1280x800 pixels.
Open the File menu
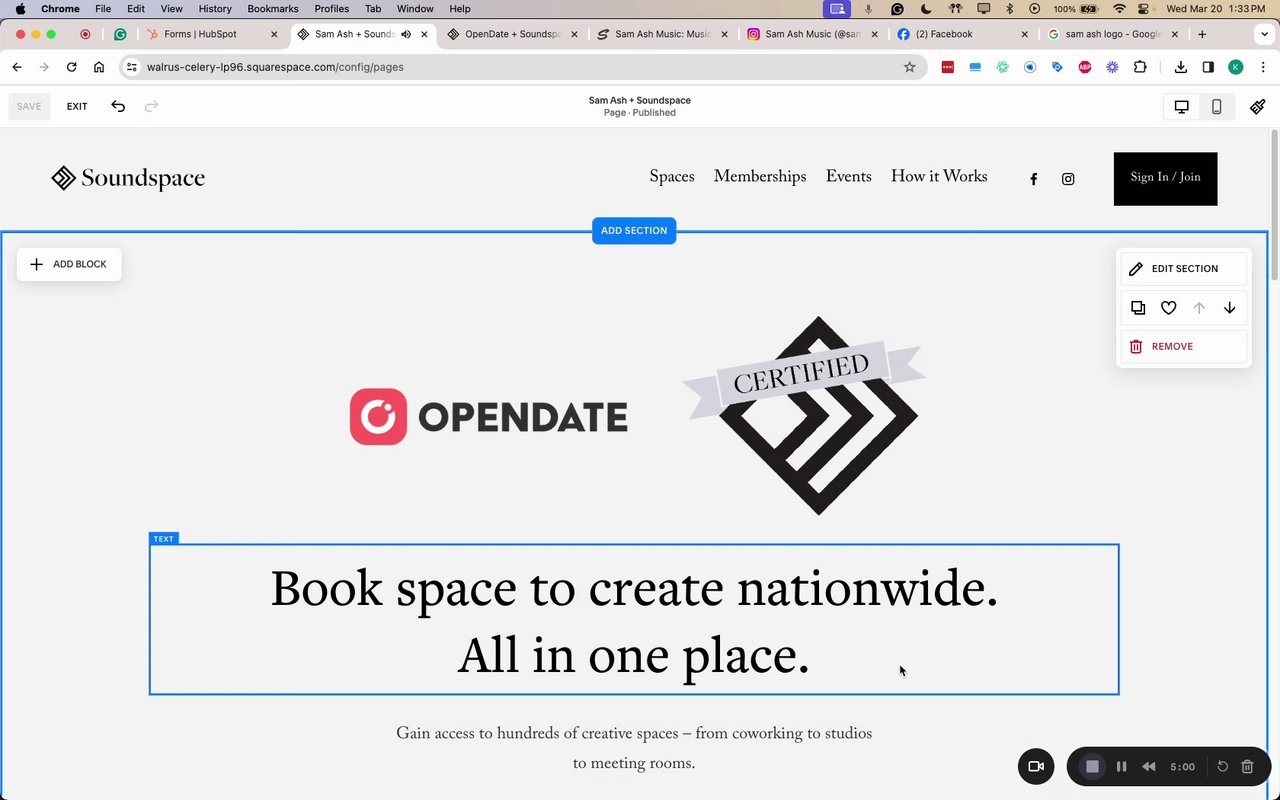pyautogui.click(x=103, y=8)
